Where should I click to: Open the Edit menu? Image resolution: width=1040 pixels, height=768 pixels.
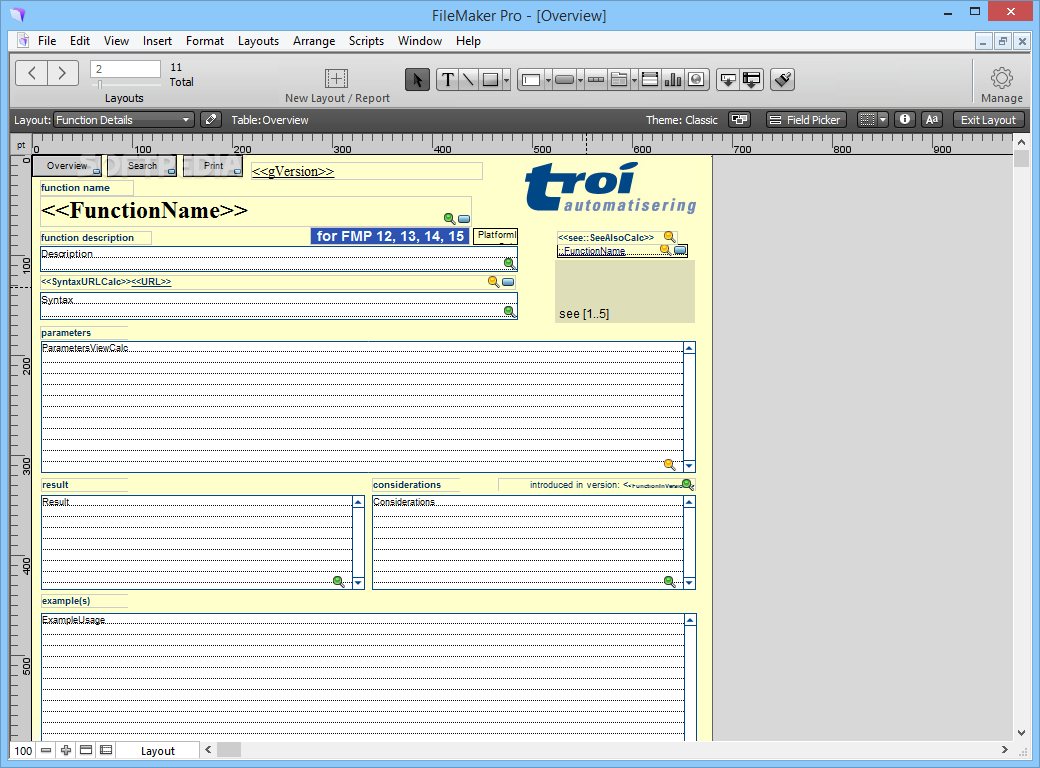(80, 40)
